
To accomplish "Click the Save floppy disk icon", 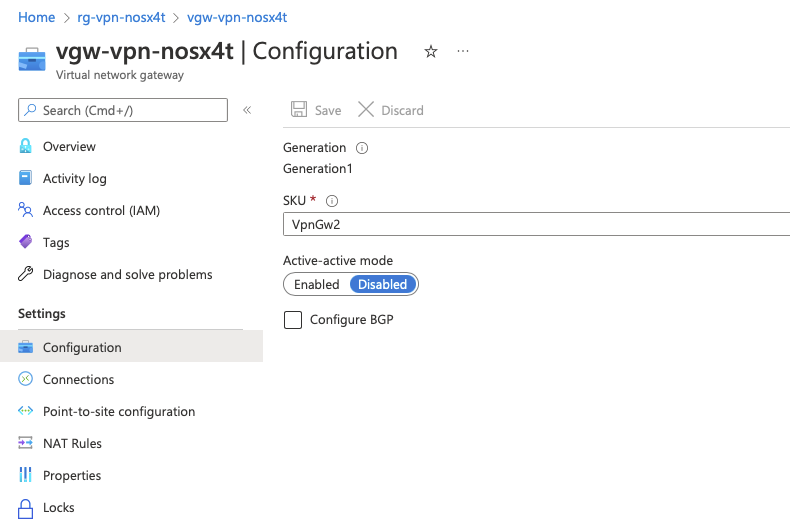I will pyautogui.click(x=299, y=109).
